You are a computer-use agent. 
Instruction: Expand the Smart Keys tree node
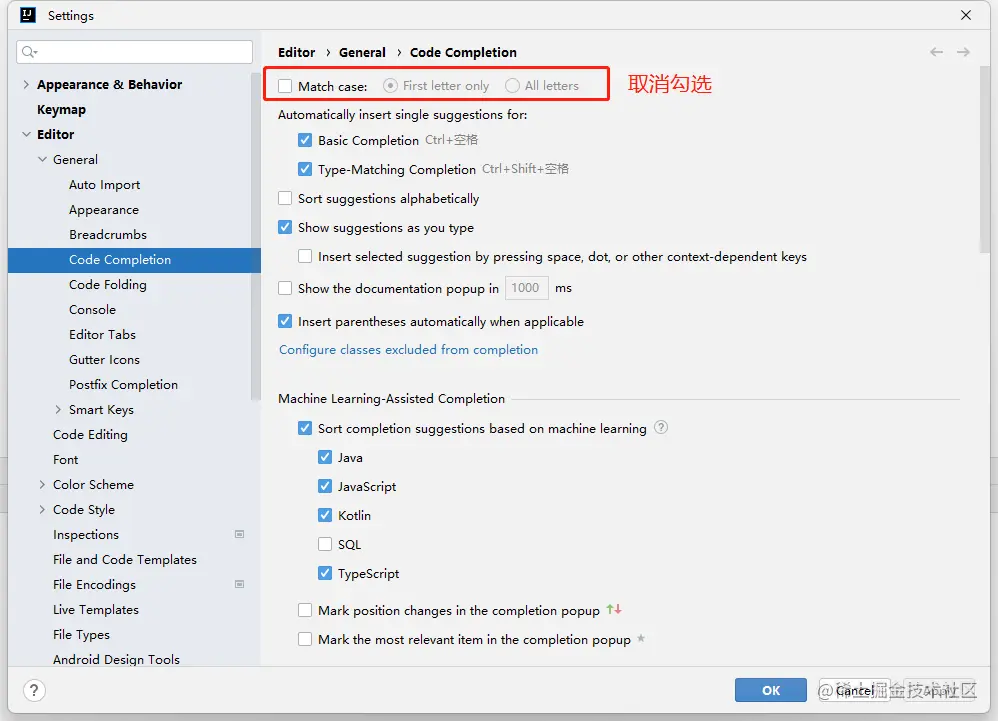[58, 410]
